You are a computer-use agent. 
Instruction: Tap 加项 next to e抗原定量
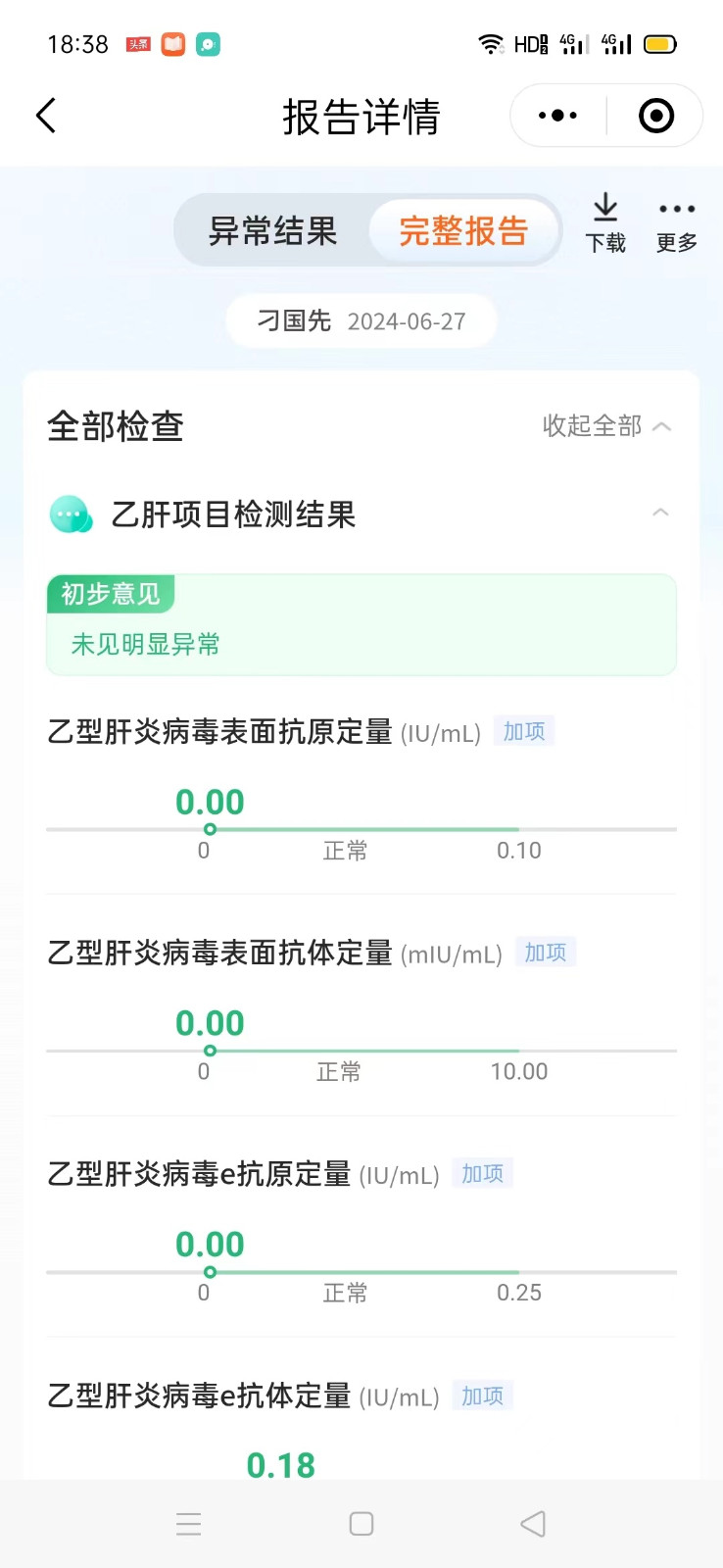point(483,1174)
